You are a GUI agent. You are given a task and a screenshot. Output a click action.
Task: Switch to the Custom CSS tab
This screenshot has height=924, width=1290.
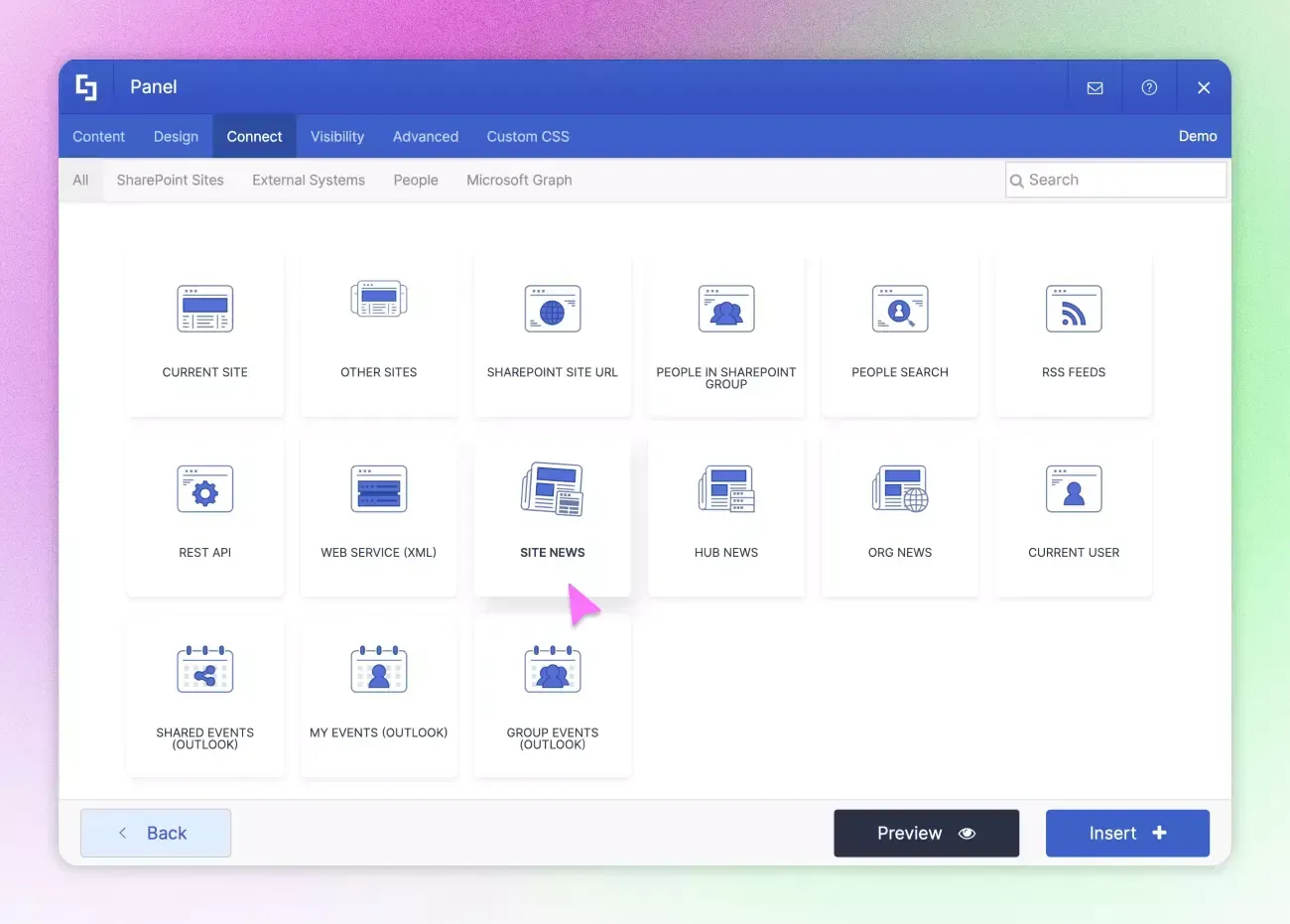tap(528, 137)
